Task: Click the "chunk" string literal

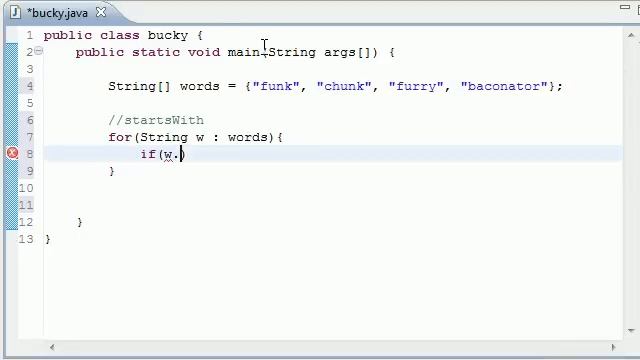Action: (344, 86)
